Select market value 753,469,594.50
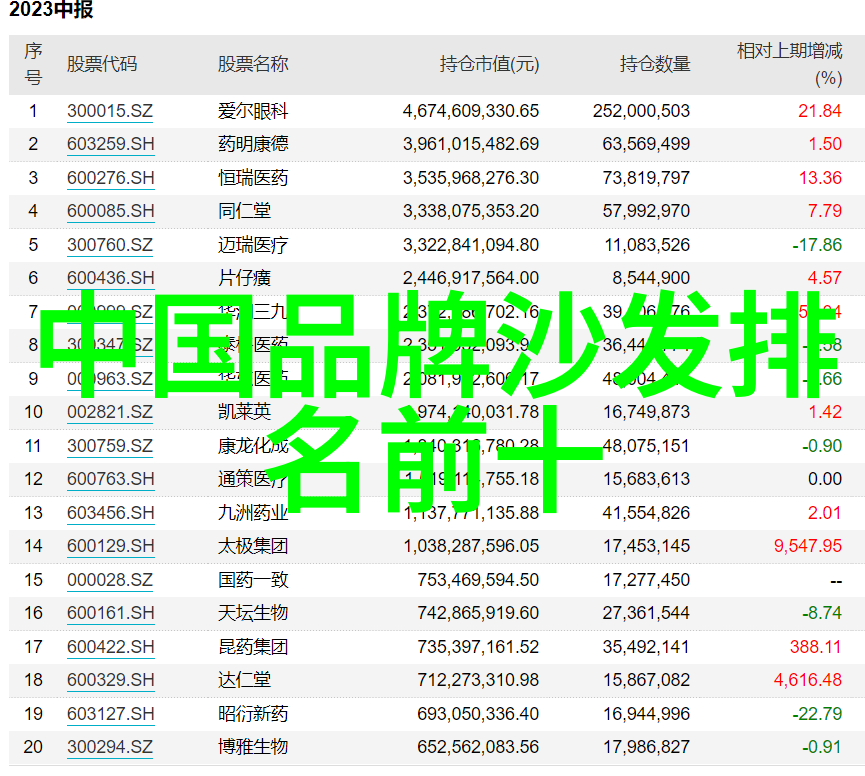 (x=478, y=580)
